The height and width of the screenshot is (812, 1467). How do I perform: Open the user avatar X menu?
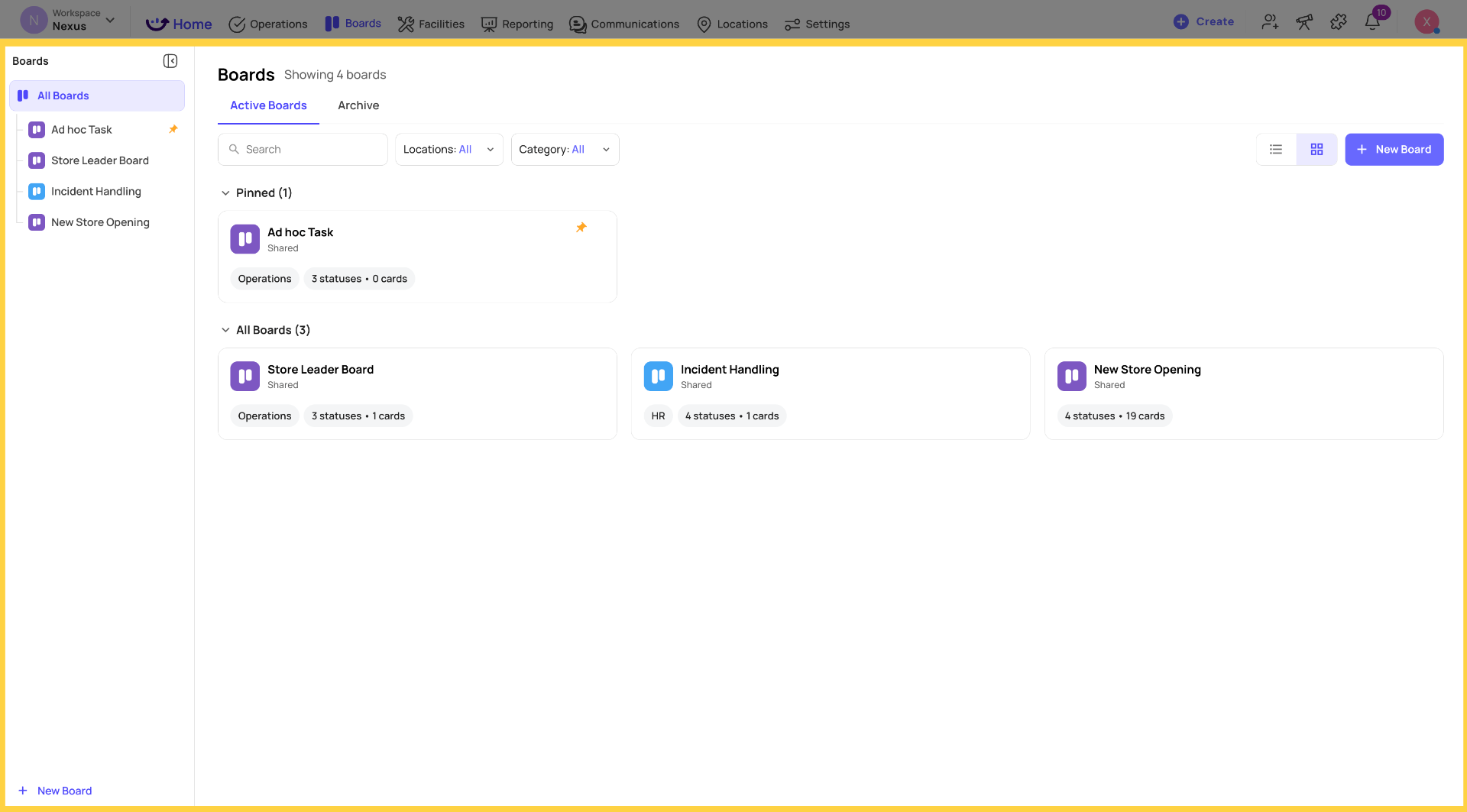(x=1427, y=21)
